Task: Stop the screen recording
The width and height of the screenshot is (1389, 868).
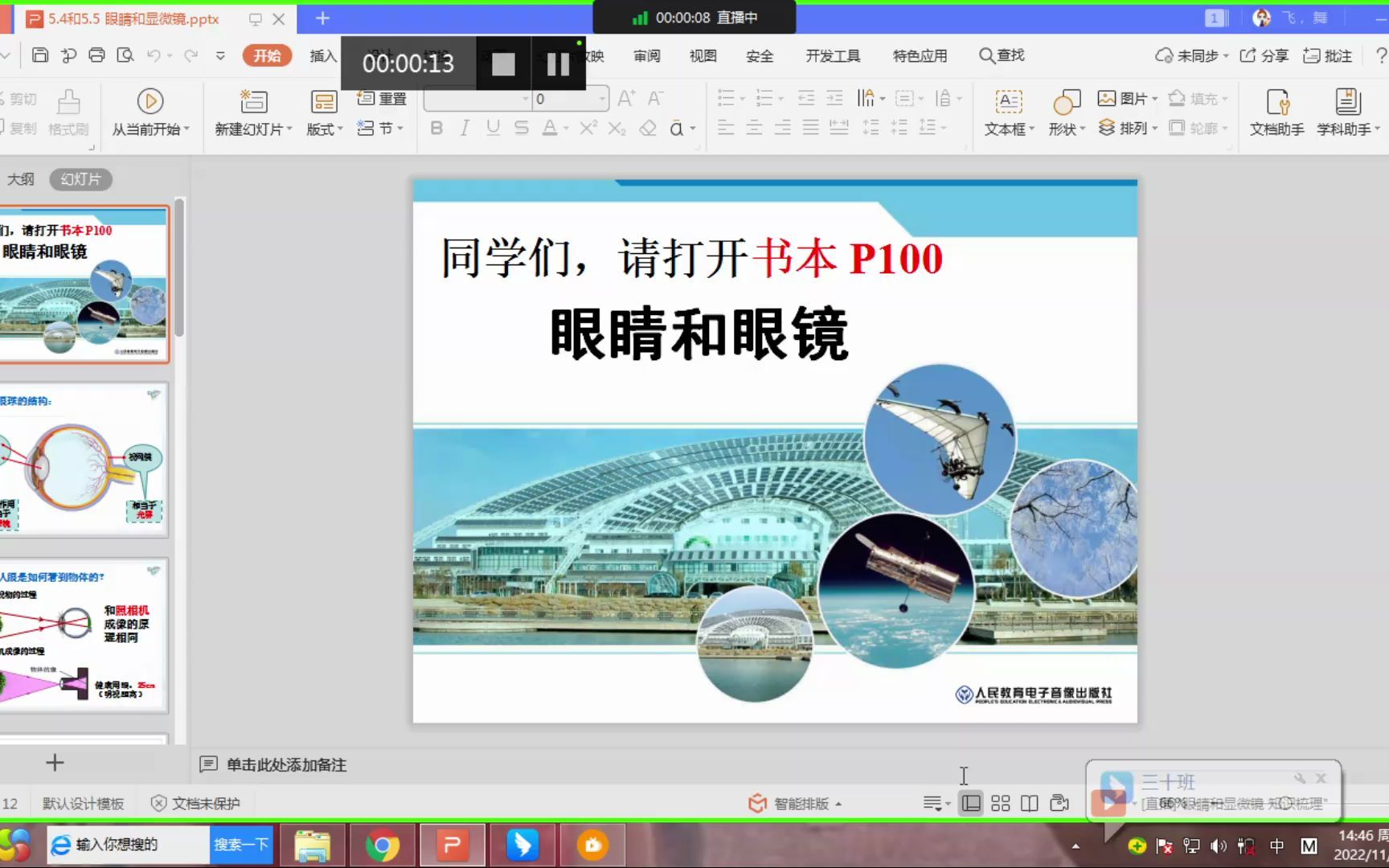Action: click(503, 63)
